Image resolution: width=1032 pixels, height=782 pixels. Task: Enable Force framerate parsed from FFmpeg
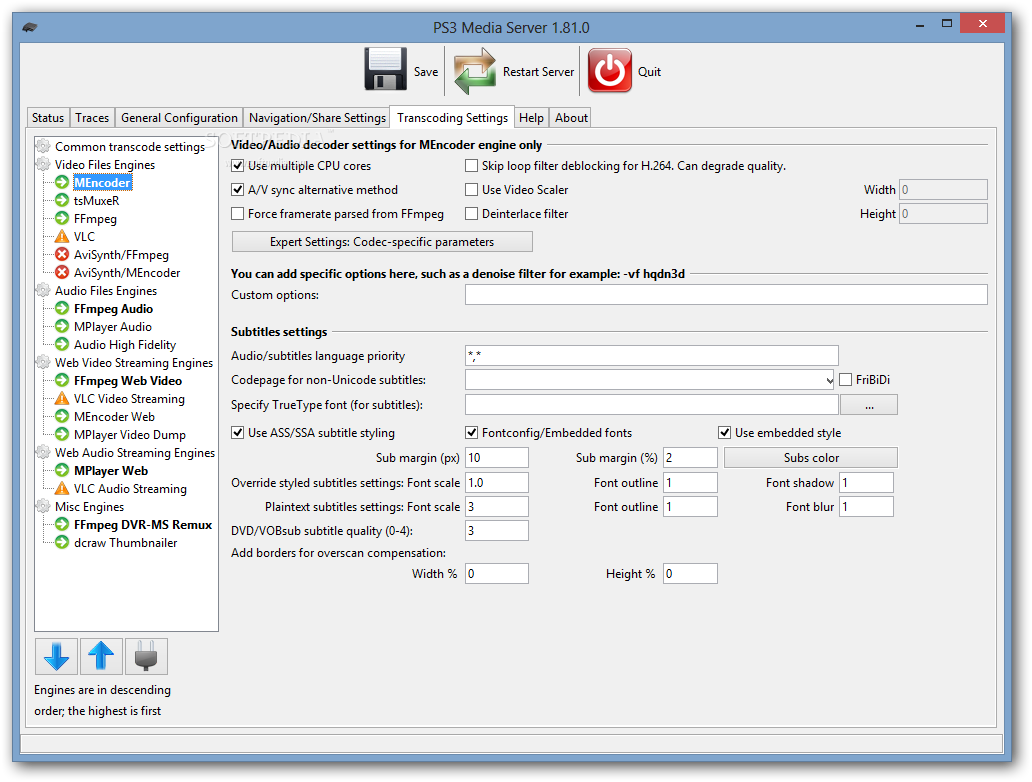(238, 214)
